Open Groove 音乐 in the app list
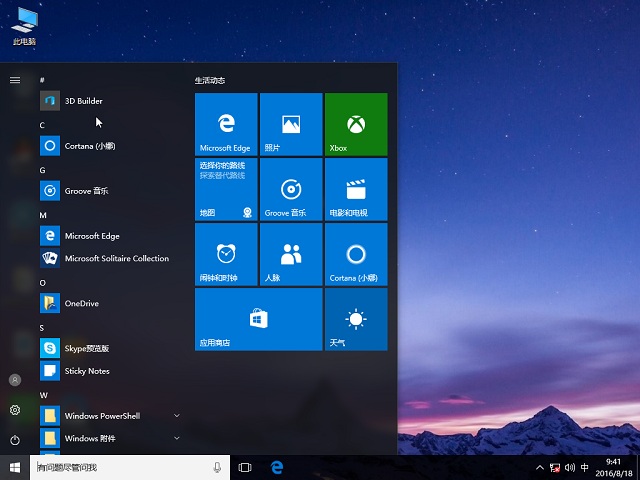 [x=86, y=190]
